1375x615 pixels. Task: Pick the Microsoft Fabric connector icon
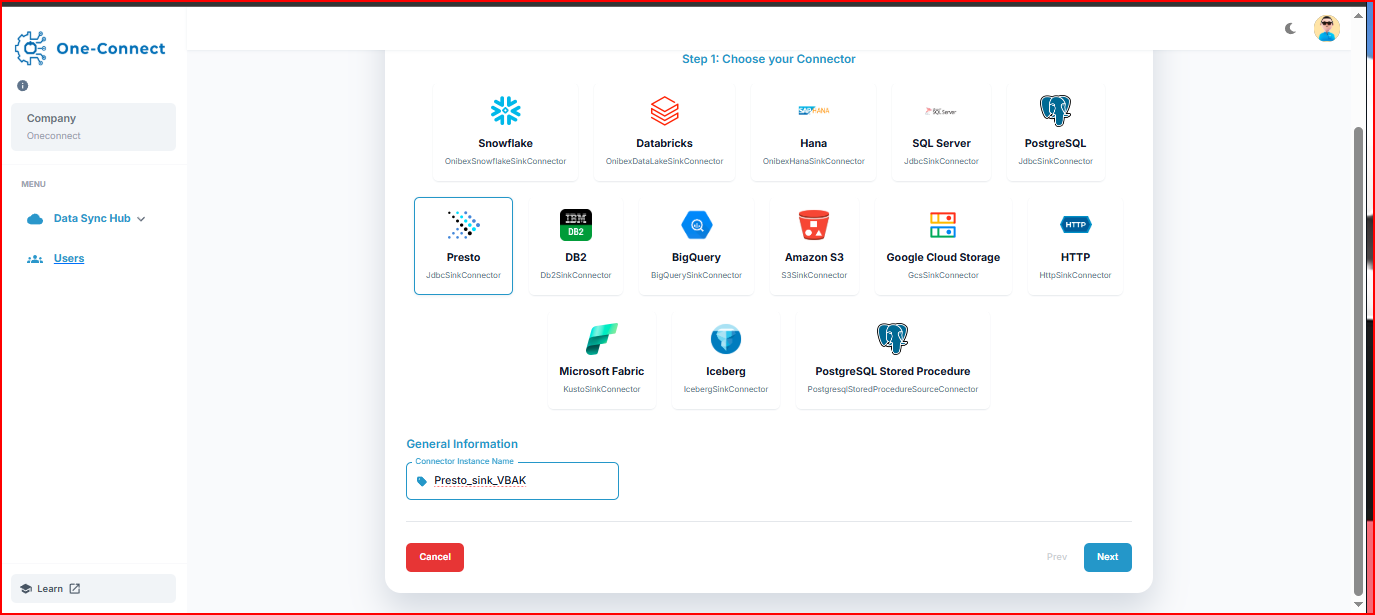601,339
